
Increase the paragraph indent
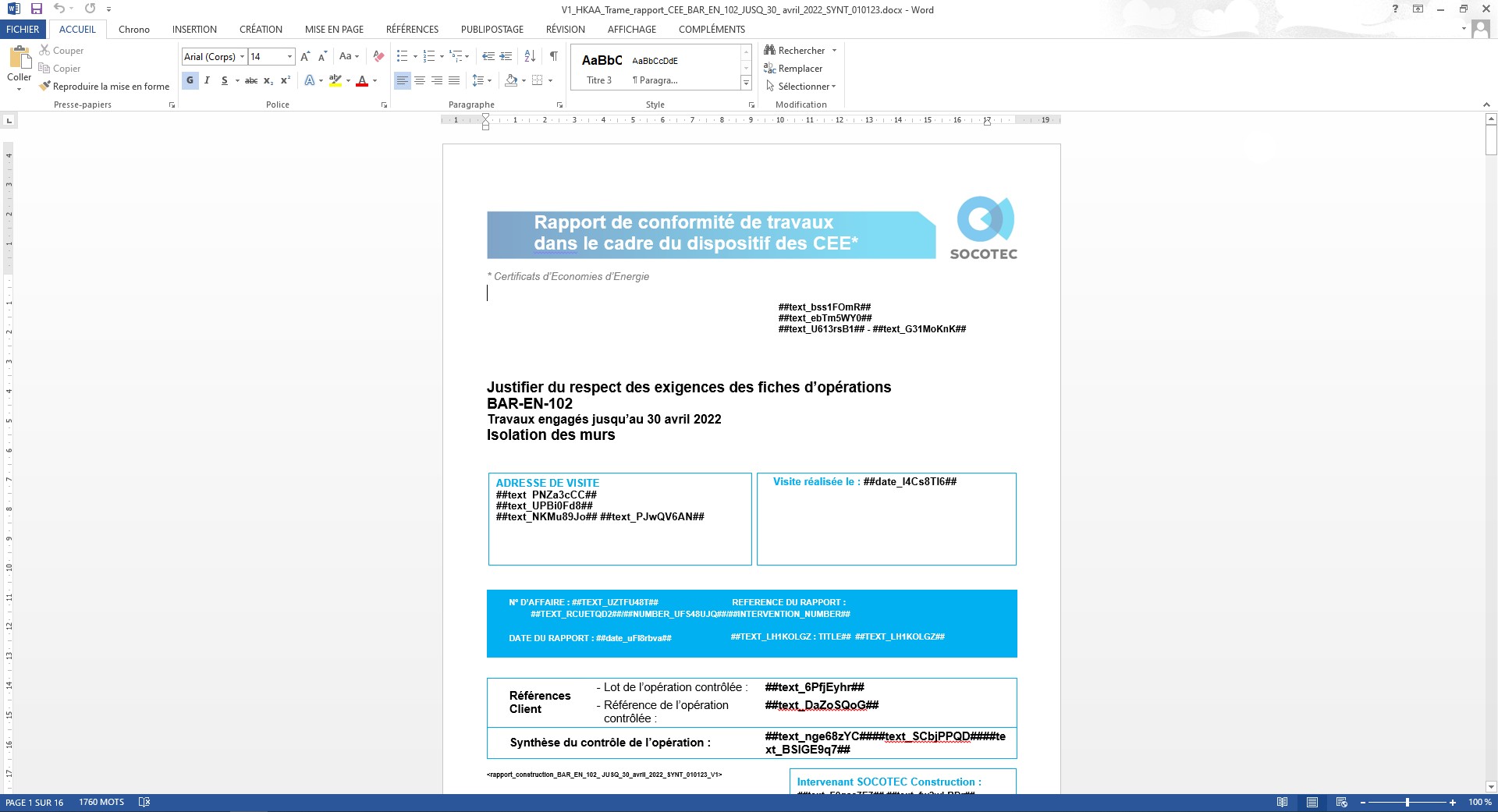[506, 56]
